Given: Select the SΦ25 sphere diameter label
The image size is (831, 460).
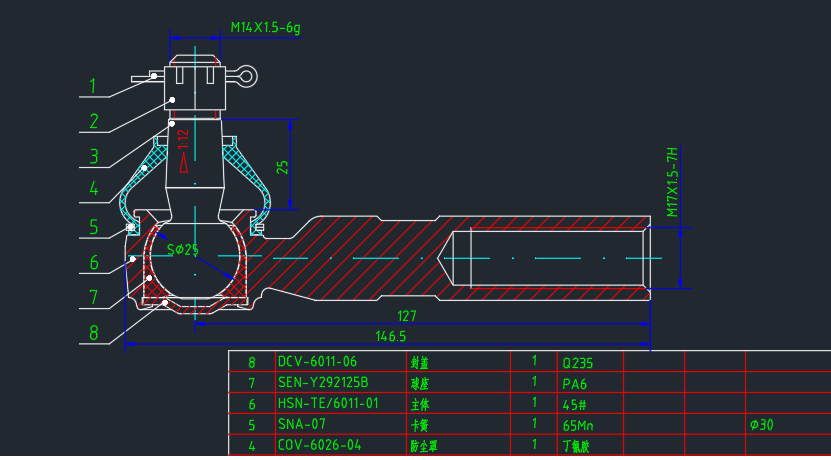Looking at the screenshot, I should tap(182, 249).
